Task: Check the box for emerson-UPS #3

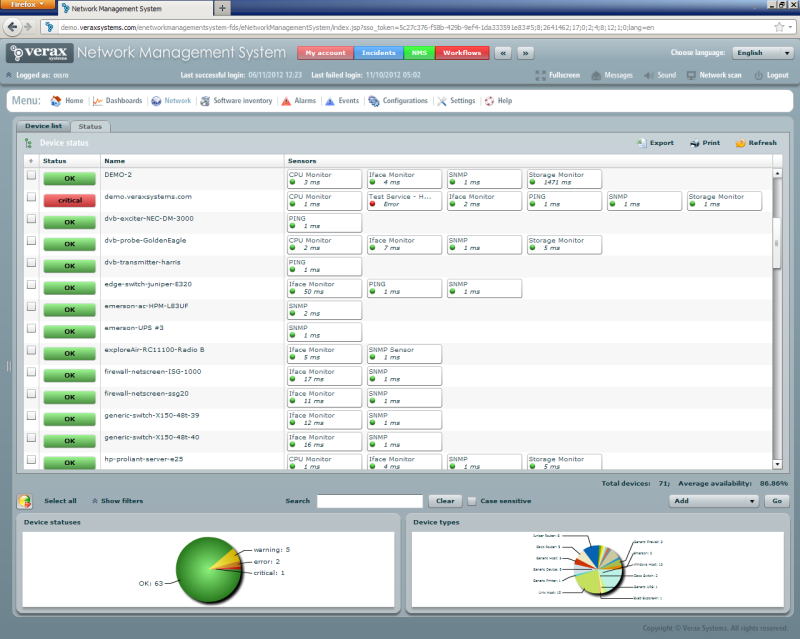Action: 32,329
